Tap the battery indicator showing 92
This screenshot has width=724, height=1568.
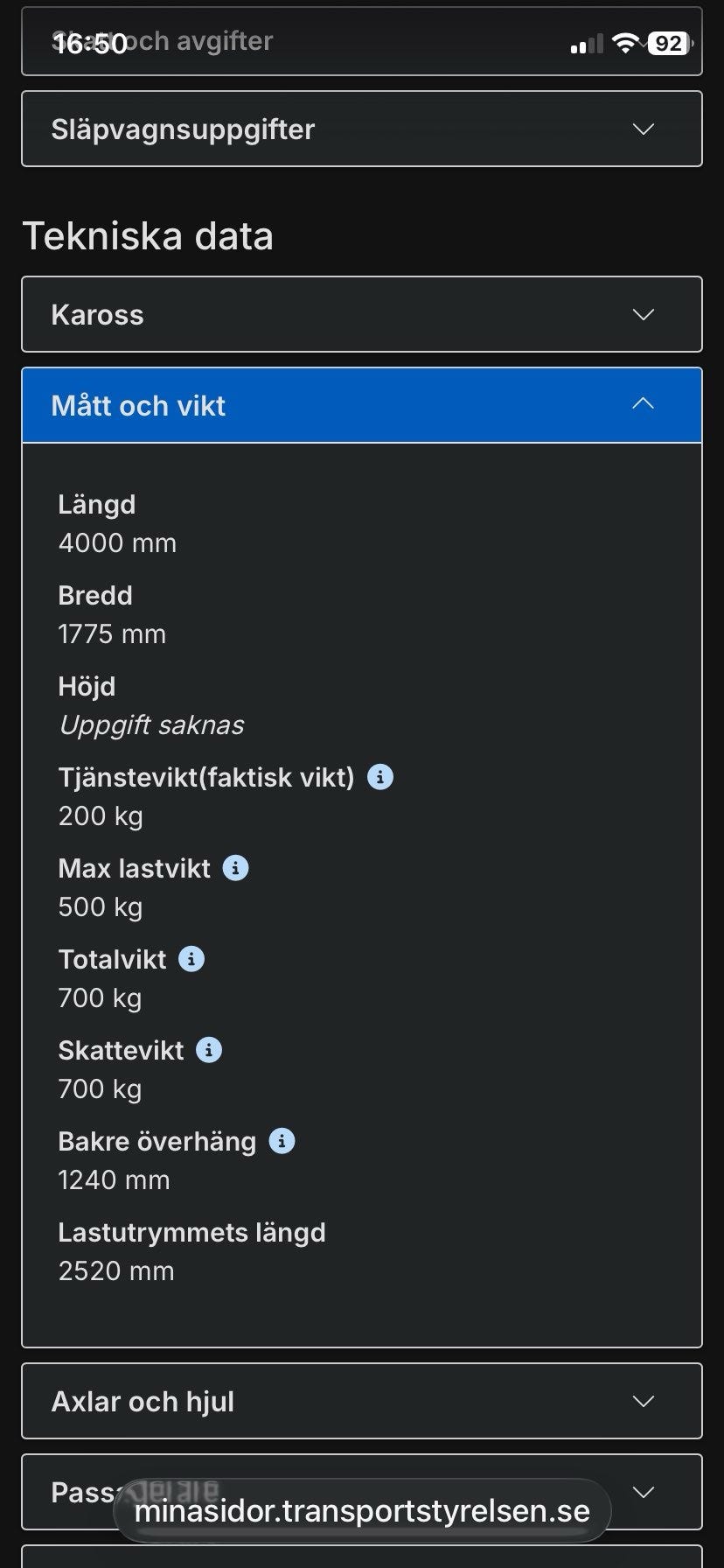(670, 43)
